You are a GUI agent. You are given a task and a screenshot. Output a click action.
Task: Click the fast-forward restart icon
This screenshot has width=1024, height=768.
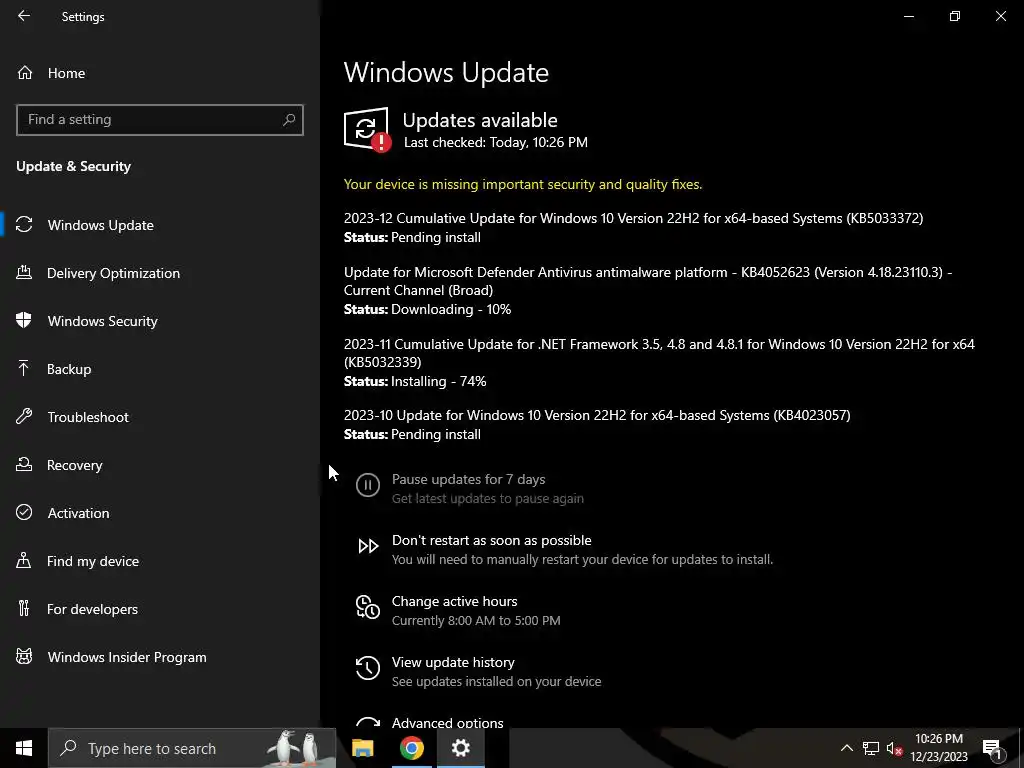point(368,546)
